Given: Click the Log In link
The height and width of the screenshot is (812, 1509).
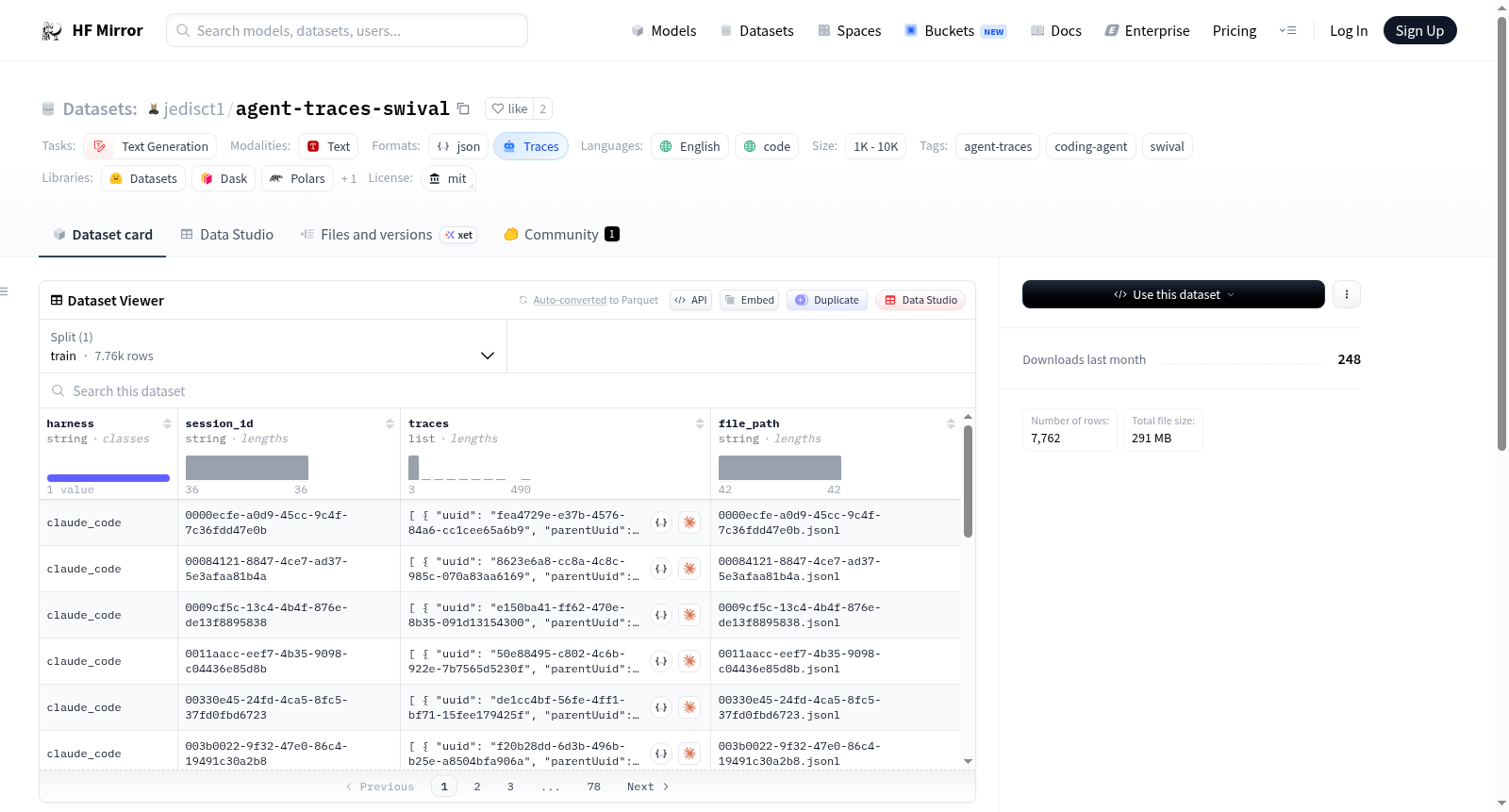Looking at the screenshot, I should [x=1349, y=30].
